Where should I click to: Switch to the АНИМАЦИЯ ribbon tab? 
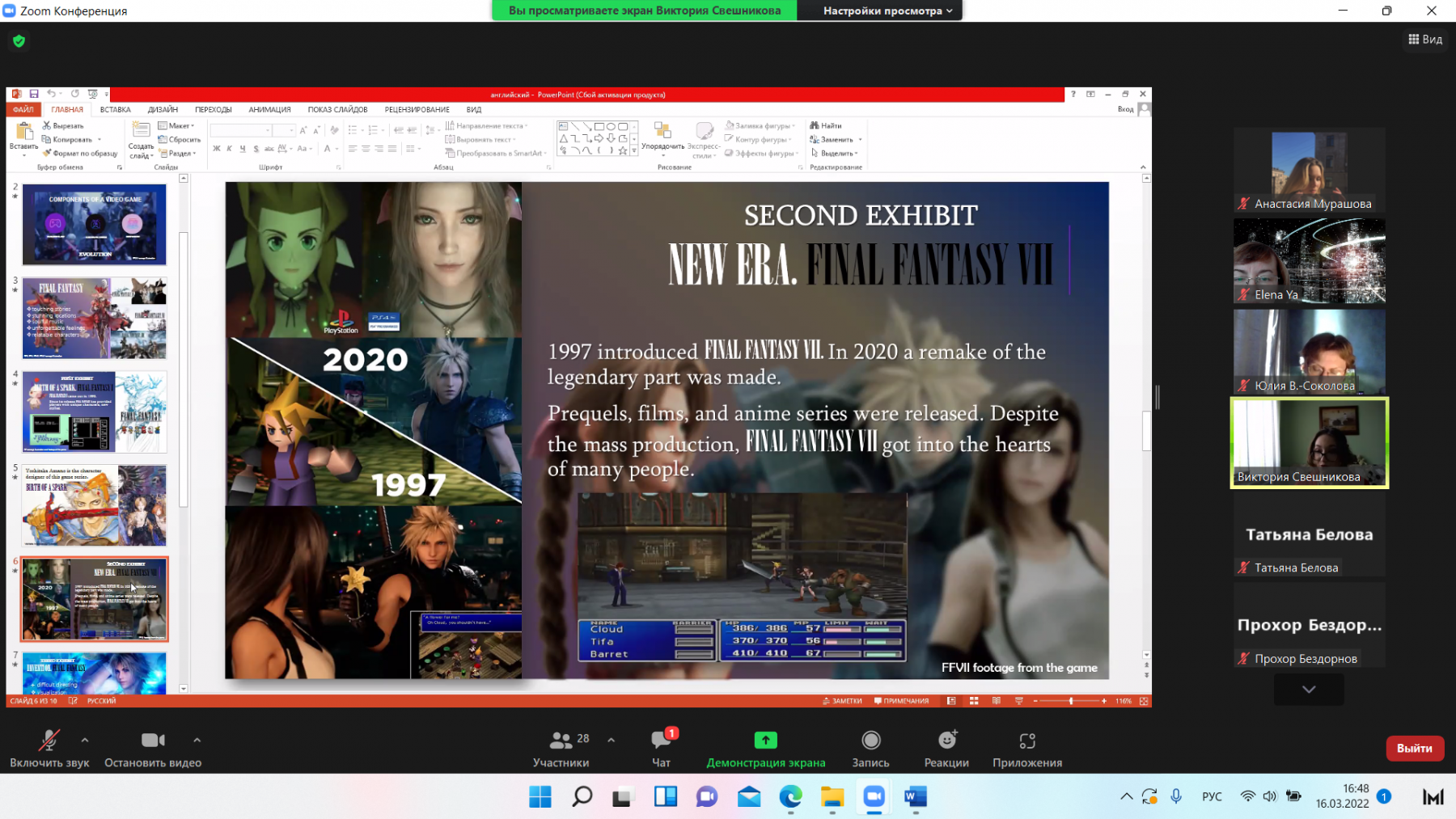[x=269, y=109]
